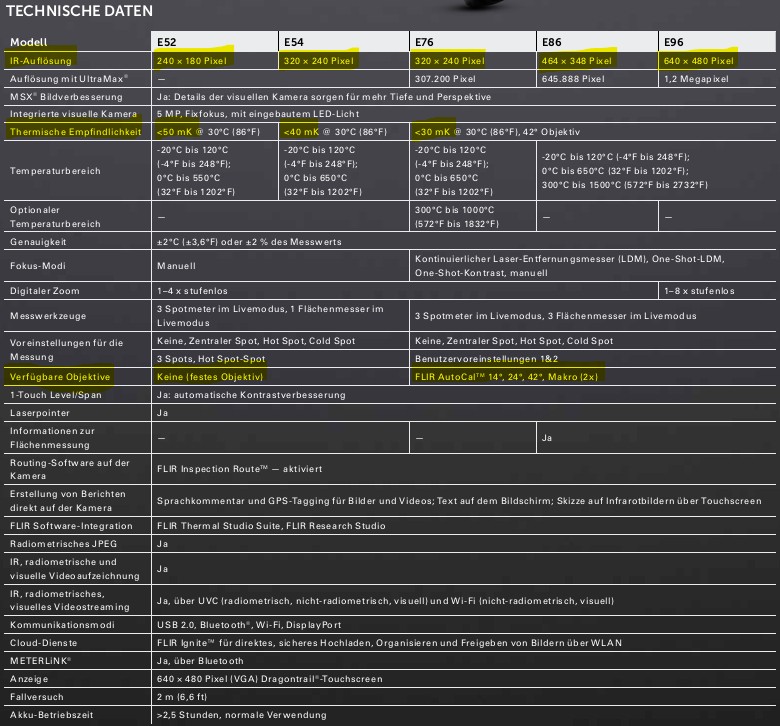Select the E52 model column header
Screen dimensions: 780x726
[x=167, y=43]
